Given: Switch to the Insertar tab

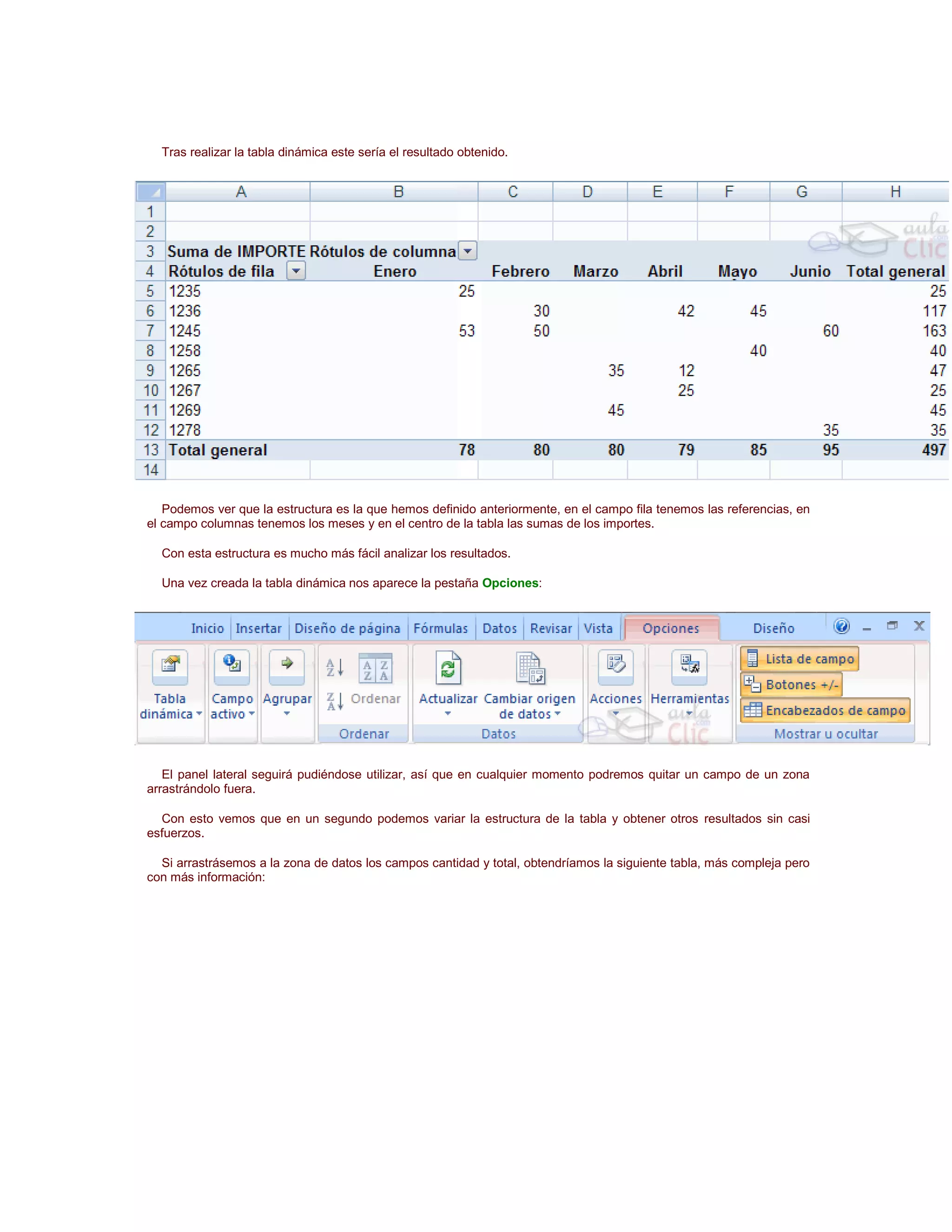Looking at the screenshot, I should tap(258, 629).
